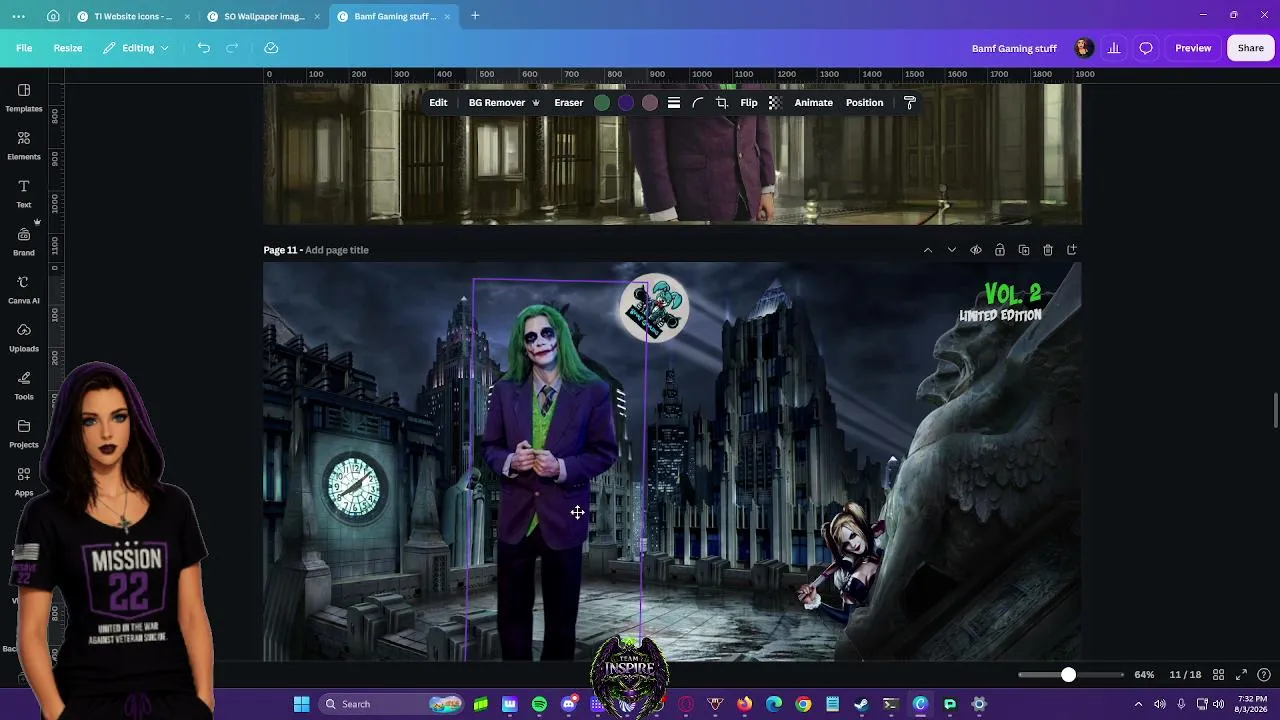Viewport: 1280px width, 720px height.
Task: Open Firefox from the taskbar
Action: pos(745,704)
